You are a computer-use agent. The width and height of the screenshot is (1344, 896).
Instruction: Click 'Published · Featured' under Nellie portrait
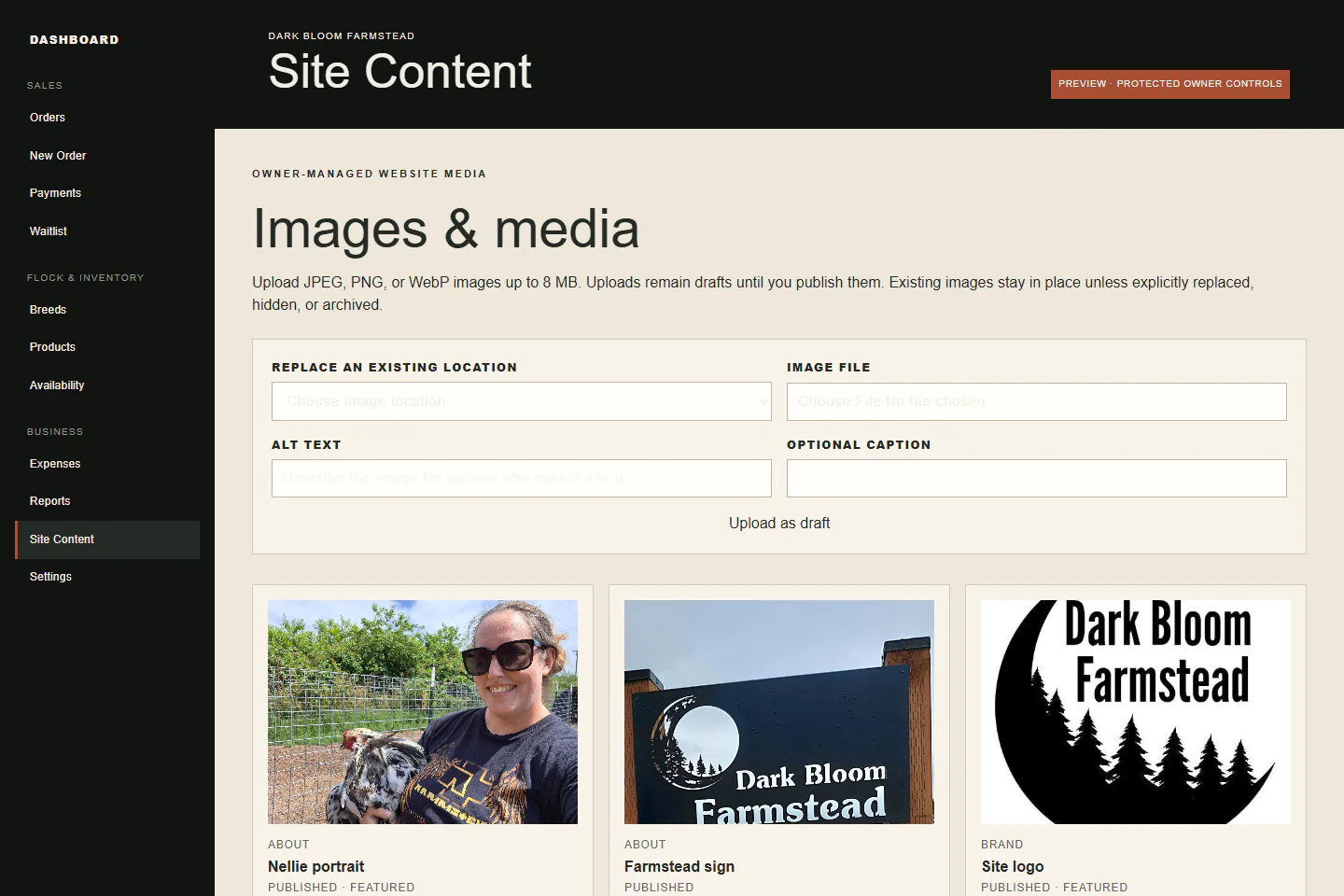pos(342,888)
